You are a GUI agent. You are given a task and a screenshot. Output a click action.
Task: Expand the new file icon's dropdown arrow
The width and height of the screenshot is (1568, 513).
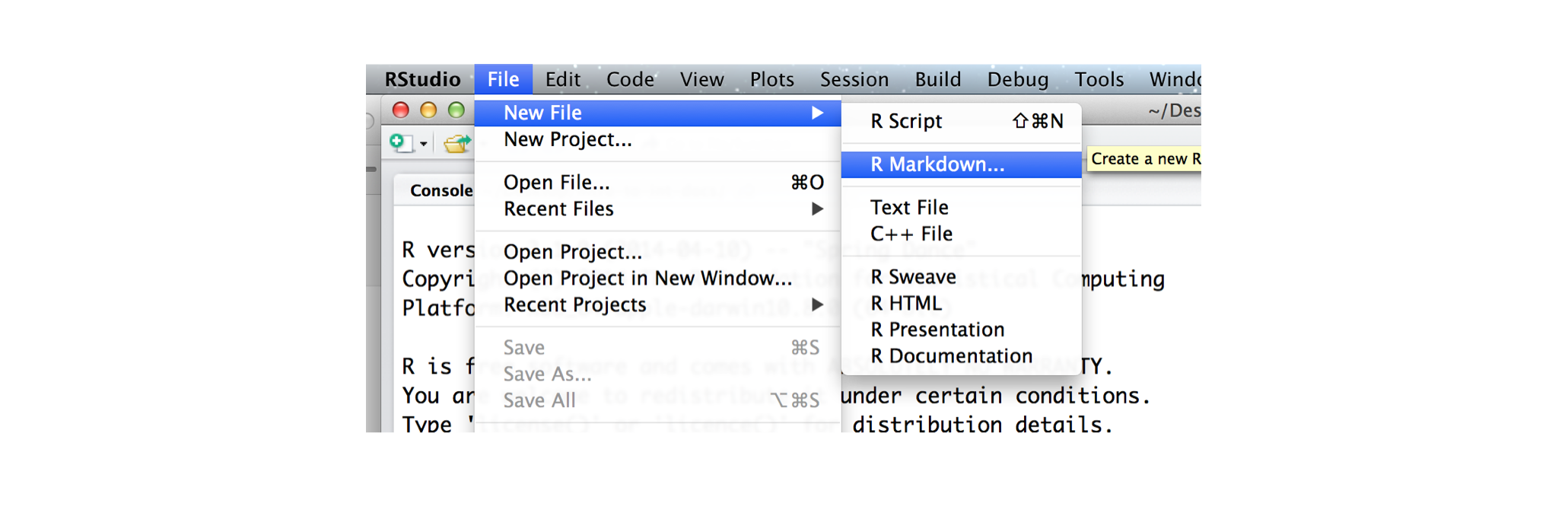click(422, 145)
